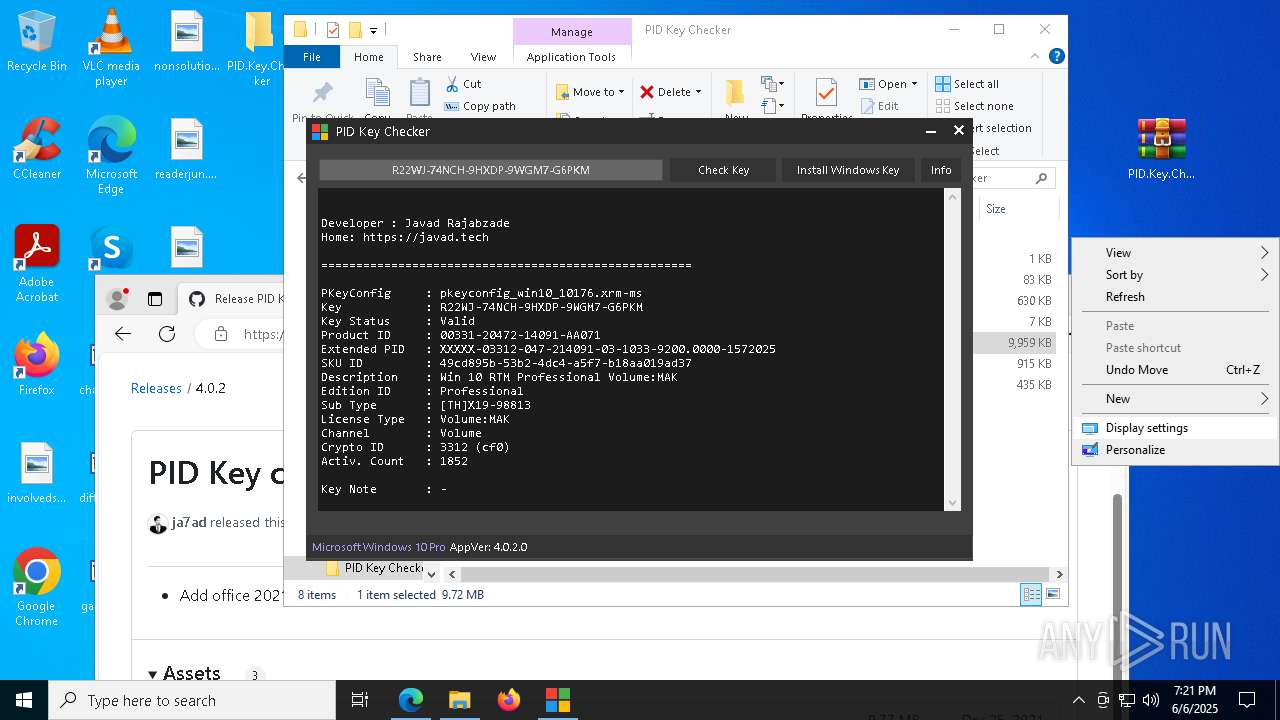Viewport: 1280px width, 720px height.
Task: Choose Undo Move from the context menu
Action: (x=1174, y=370)
